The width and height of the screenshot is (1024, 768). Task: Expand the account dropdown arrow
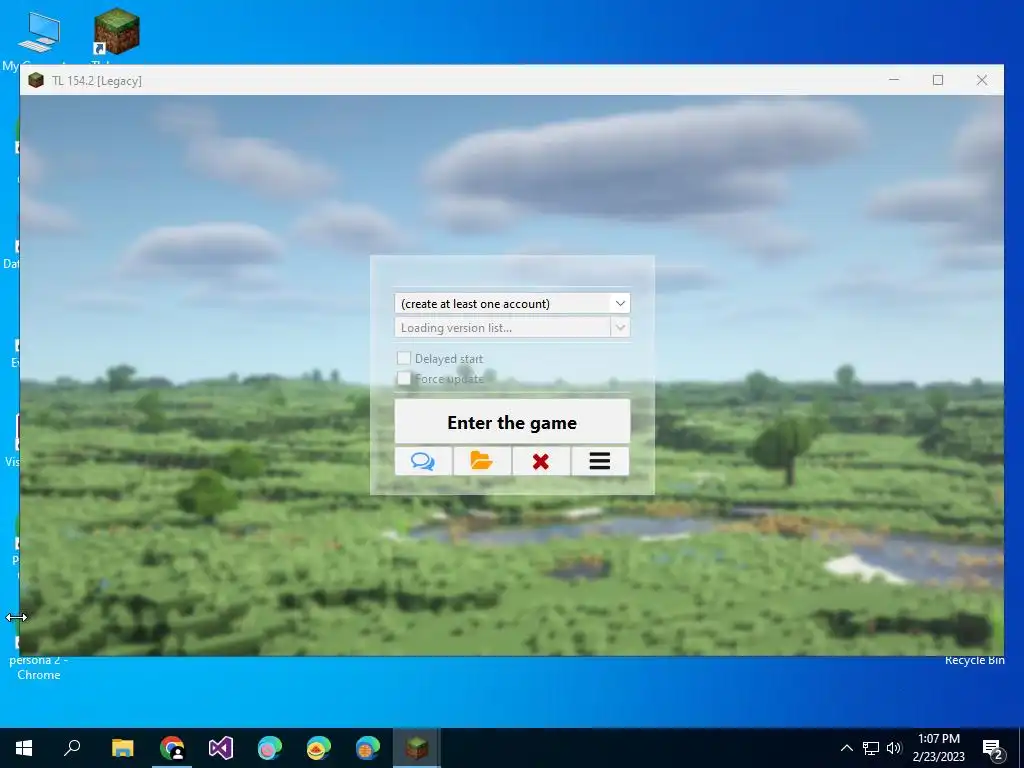pos(620,303)
